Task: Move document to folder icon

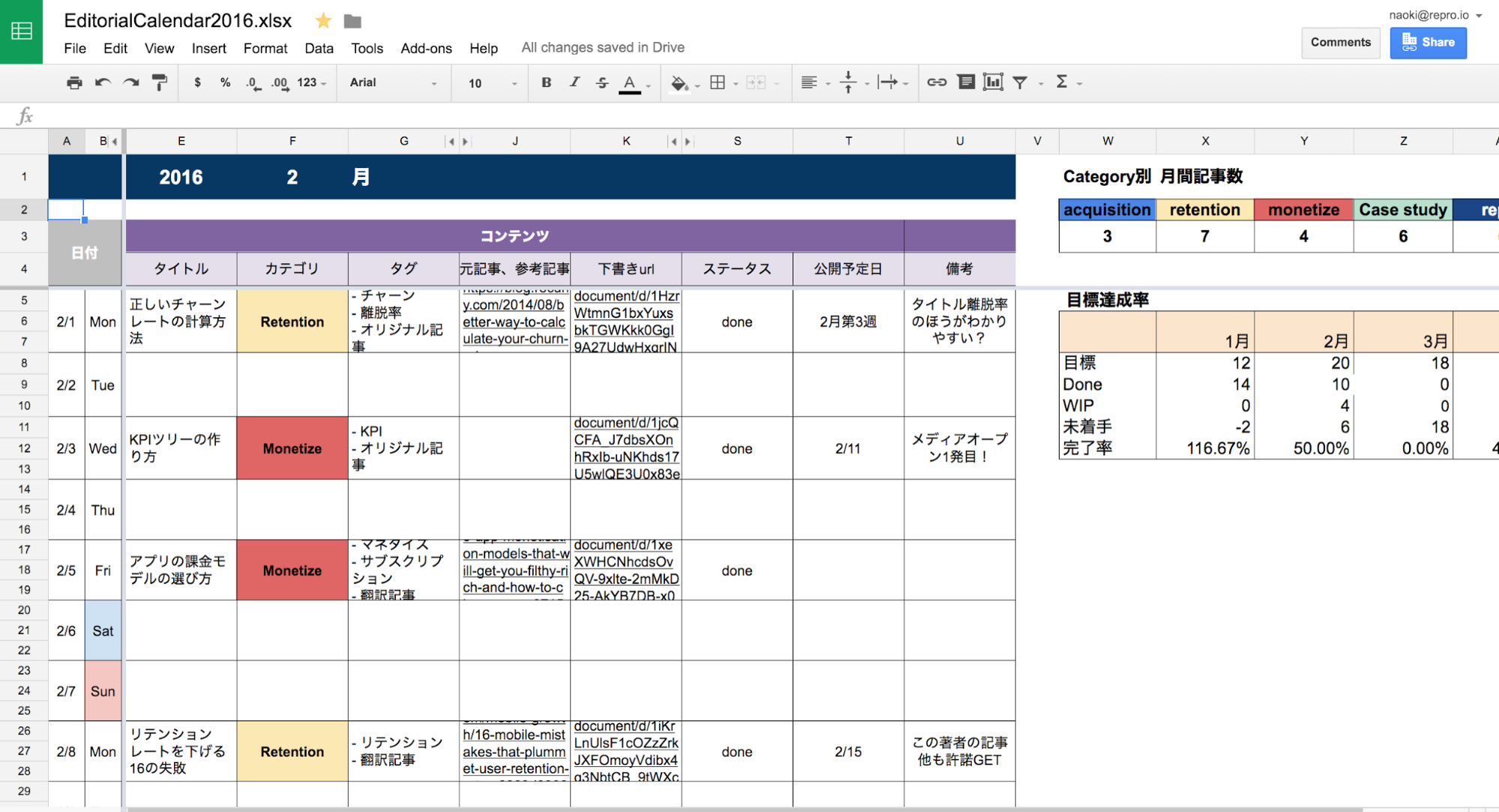Action: [x=352, y=21]
